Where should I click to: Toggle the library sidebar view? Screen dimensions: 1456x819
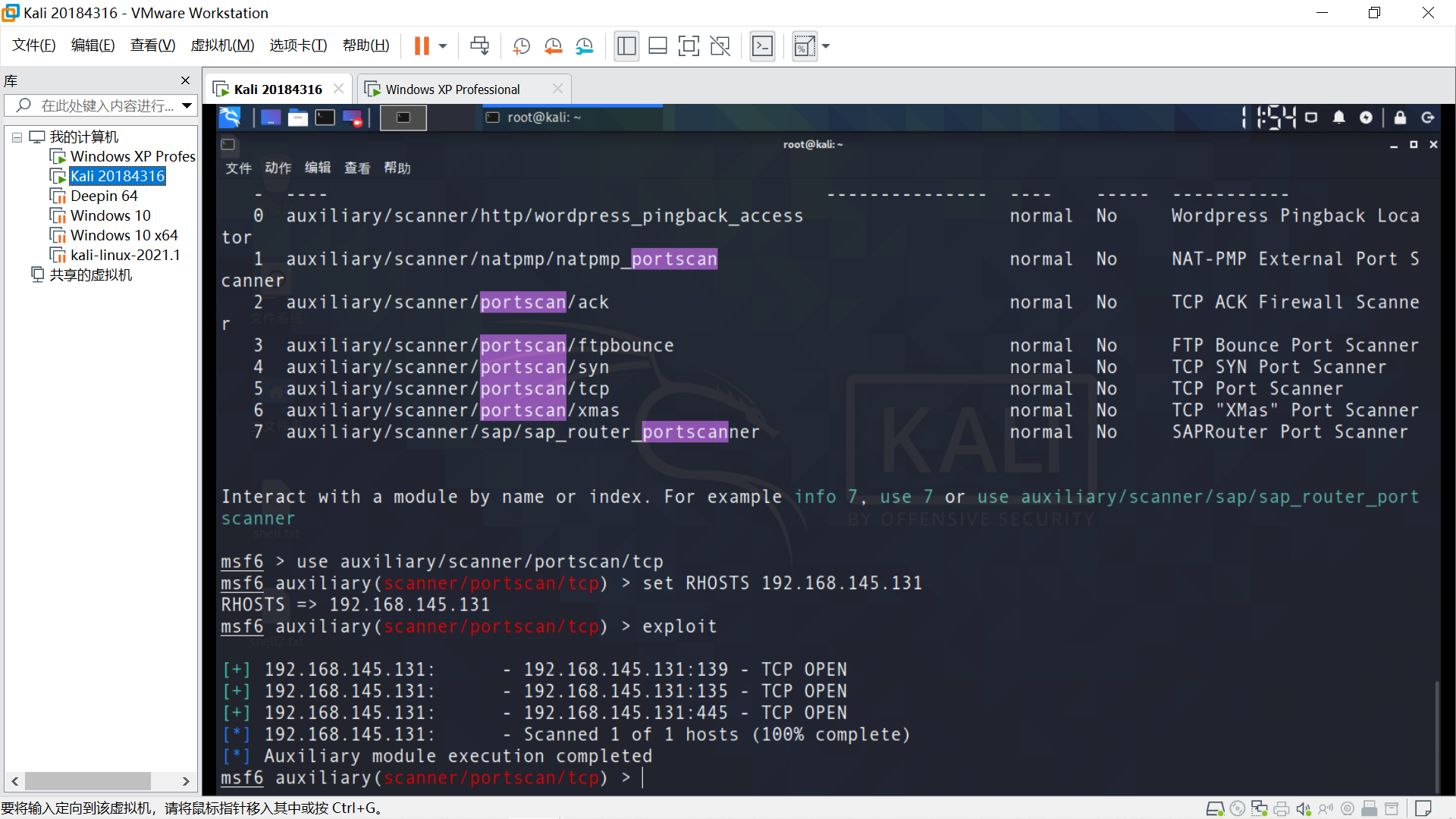pyautogui.click(x=626, y=46)
